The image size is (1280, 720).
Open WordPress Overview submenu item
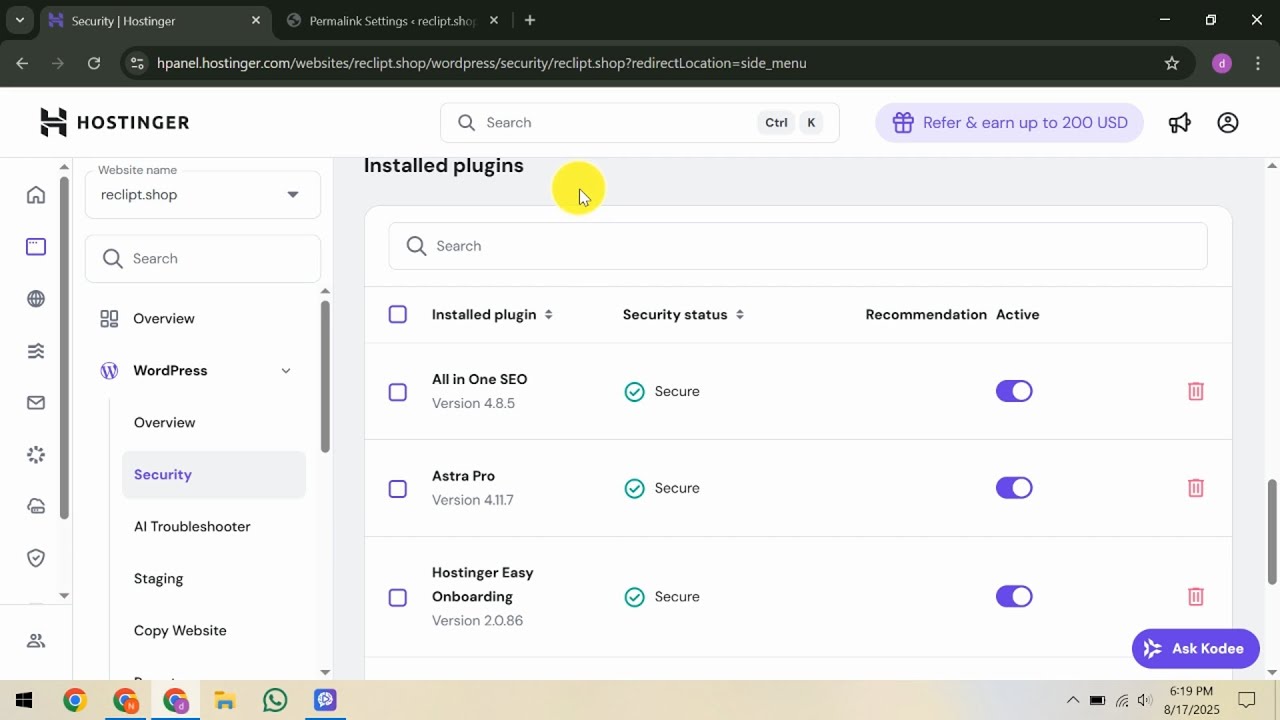tap(165, 422)
